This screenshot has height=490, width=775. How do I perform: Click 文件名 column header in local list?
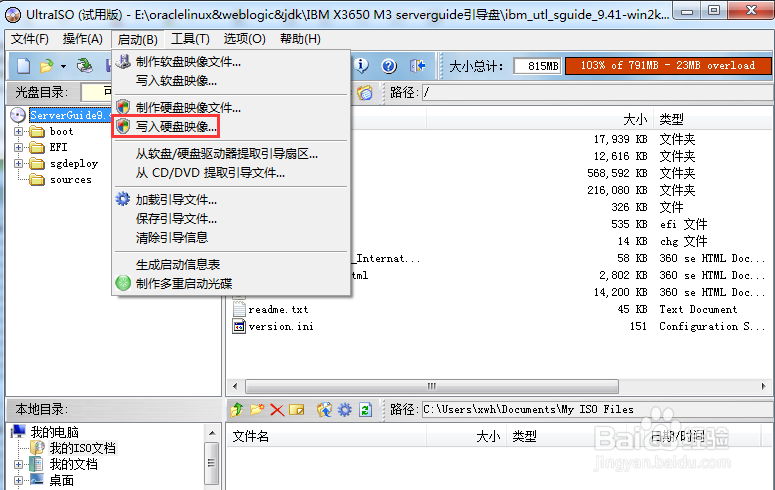tap(251, 436)
